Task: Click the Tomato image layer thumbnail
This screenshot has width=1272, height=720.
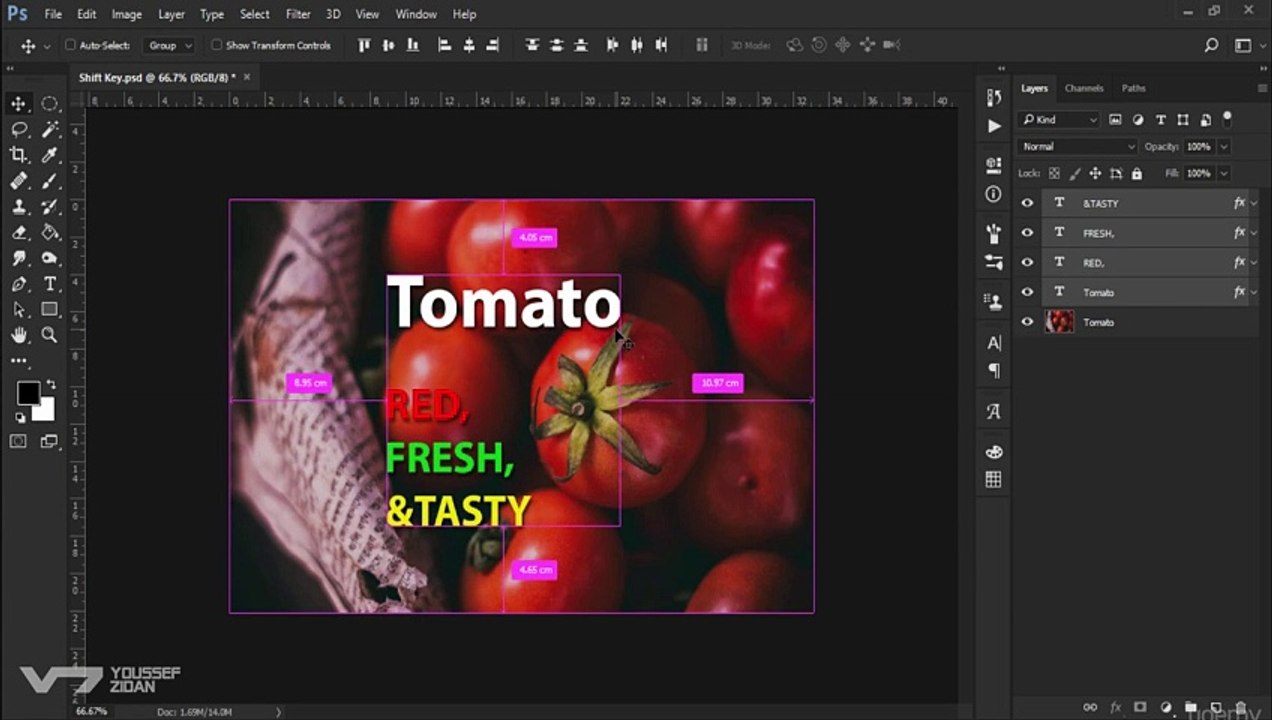Action: coord(1060,322)
